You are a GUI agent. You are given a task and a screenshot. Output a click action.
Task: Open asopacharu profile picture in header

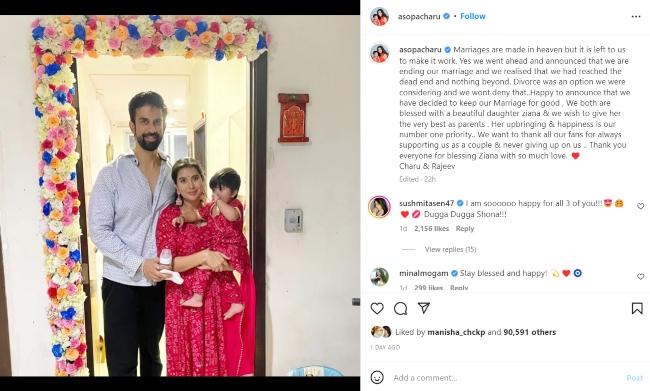coord(379,17)
